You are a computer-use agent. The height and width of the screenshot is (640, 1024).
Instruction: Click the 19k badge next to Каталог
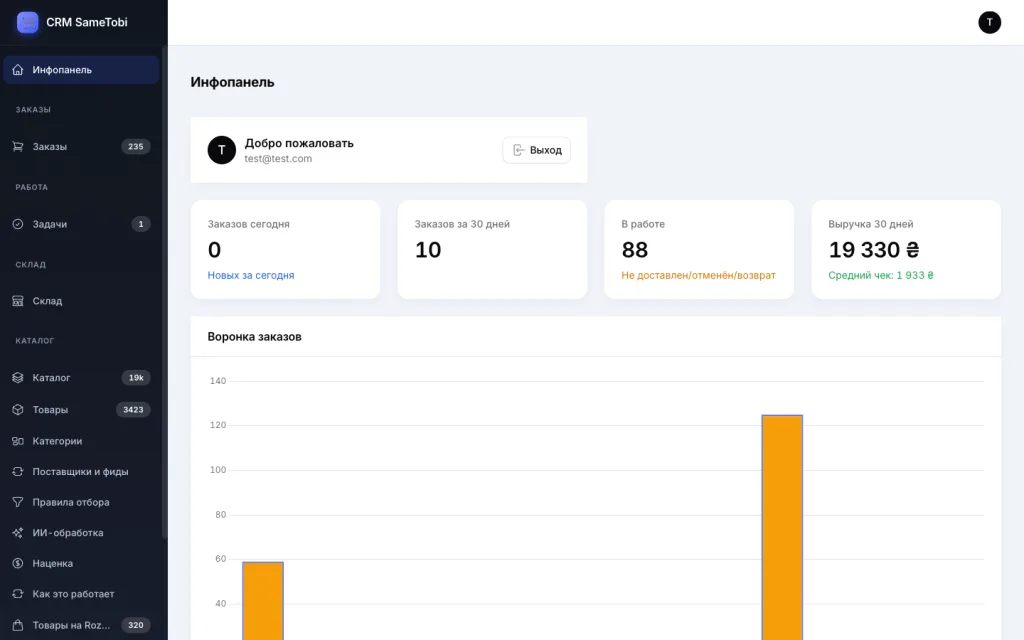(x=136, y=377)
